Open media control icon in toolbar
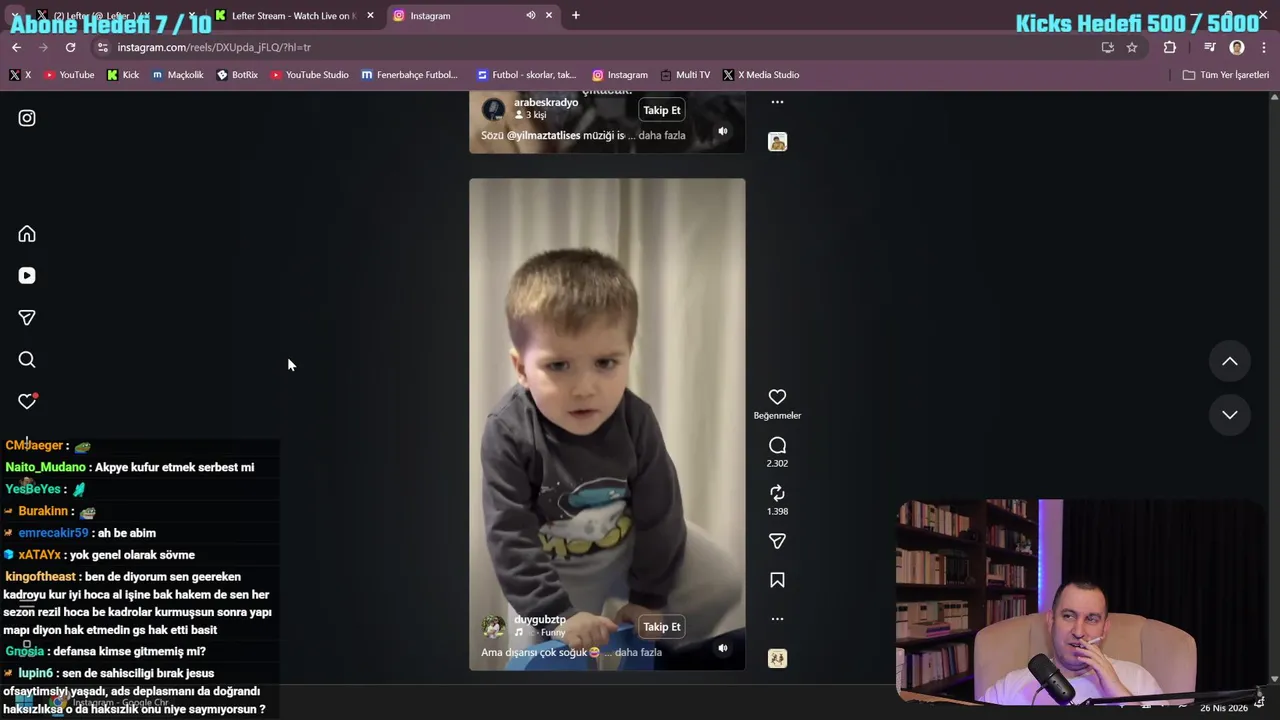The width and height of the screenshot is (1280, 720). (1209, 47)
